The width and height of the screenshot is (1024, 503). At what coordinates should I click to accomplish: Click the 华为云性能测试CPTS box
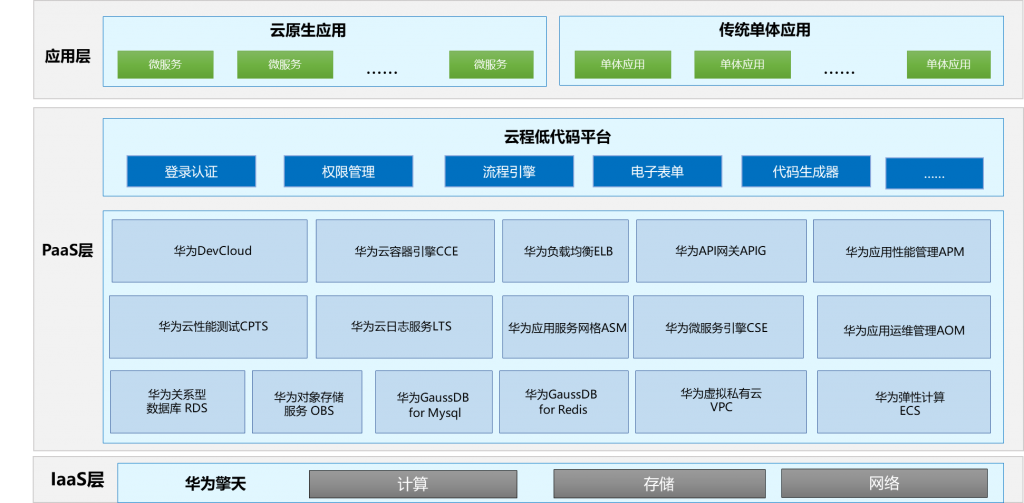(x=208, y=327)
